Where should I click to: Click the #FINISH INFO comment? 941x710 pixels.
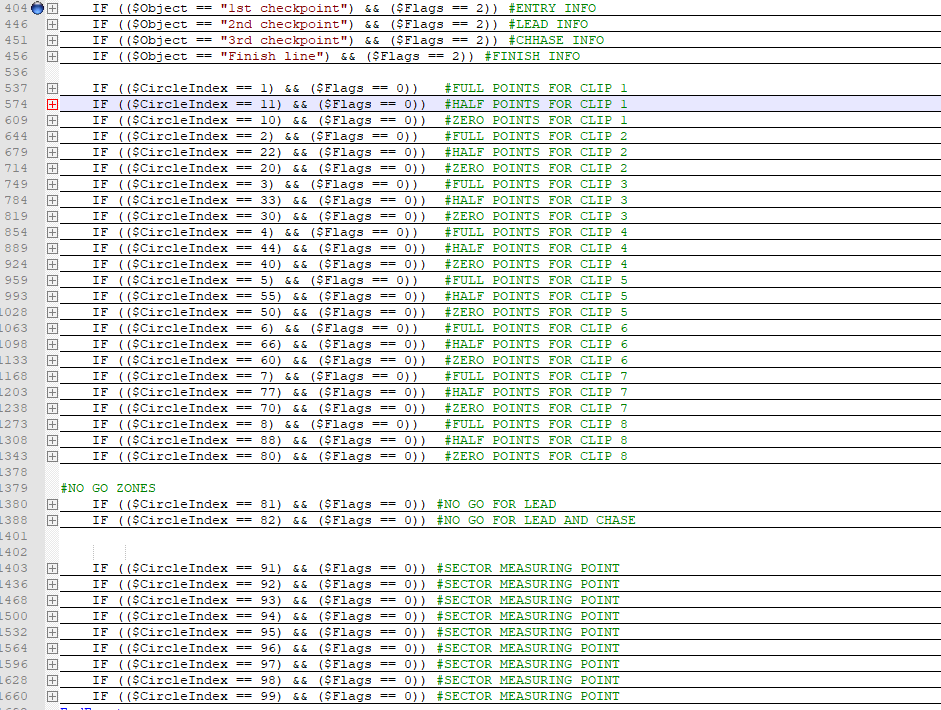[x=532, y=56]
